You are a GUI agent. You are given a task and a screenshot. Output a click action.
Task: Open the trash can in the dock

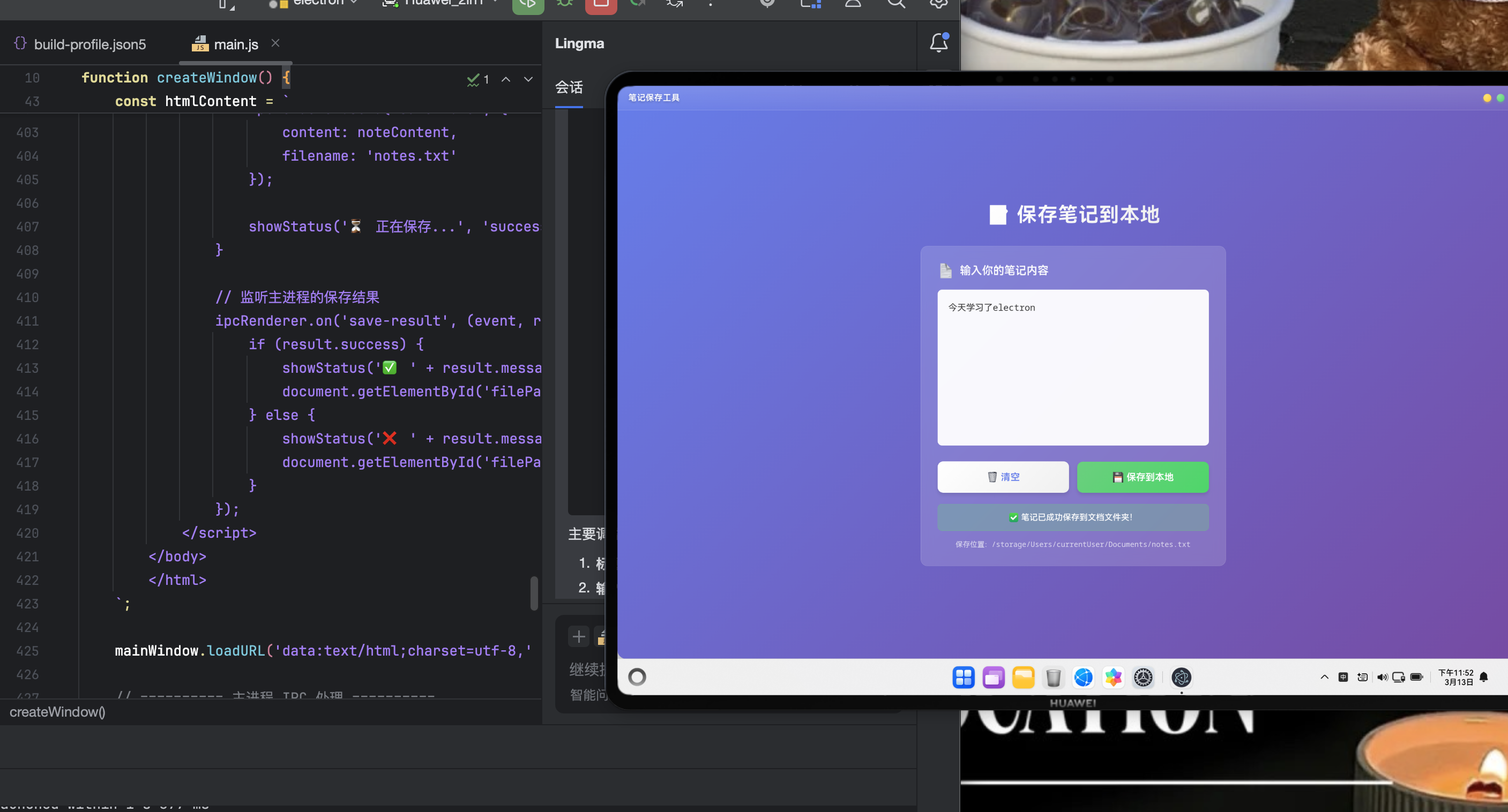tap(1053, 678)
